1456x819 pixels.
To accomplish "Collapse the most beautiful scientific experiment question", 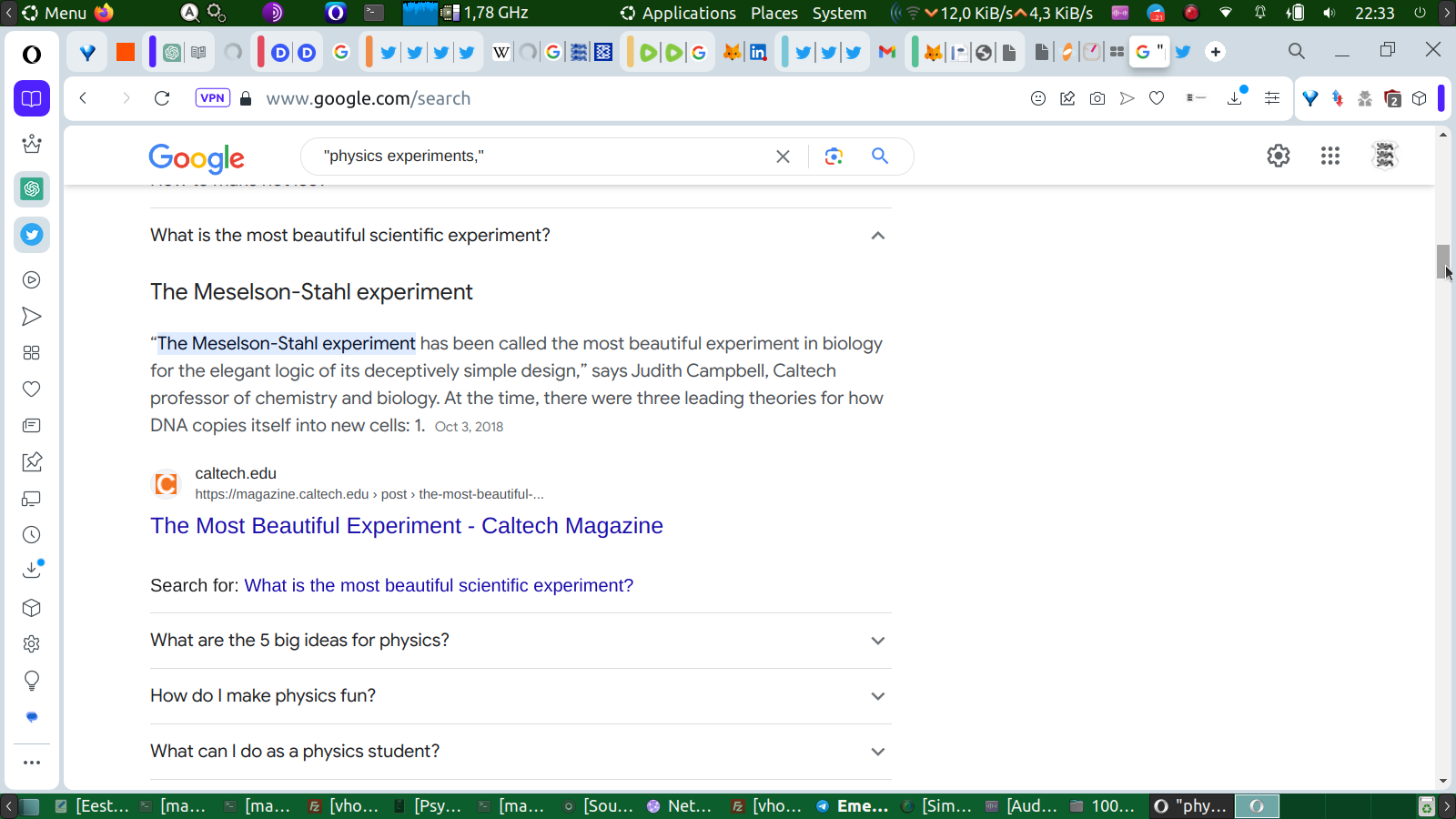I will point(877,236).
